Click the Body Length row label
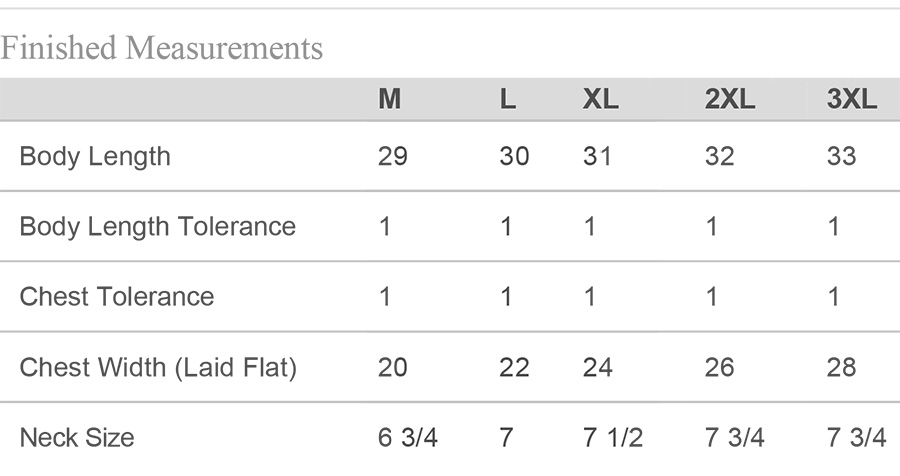Image resolution: width=900 pixels, height=476 pixels. (x=95, y=156)
